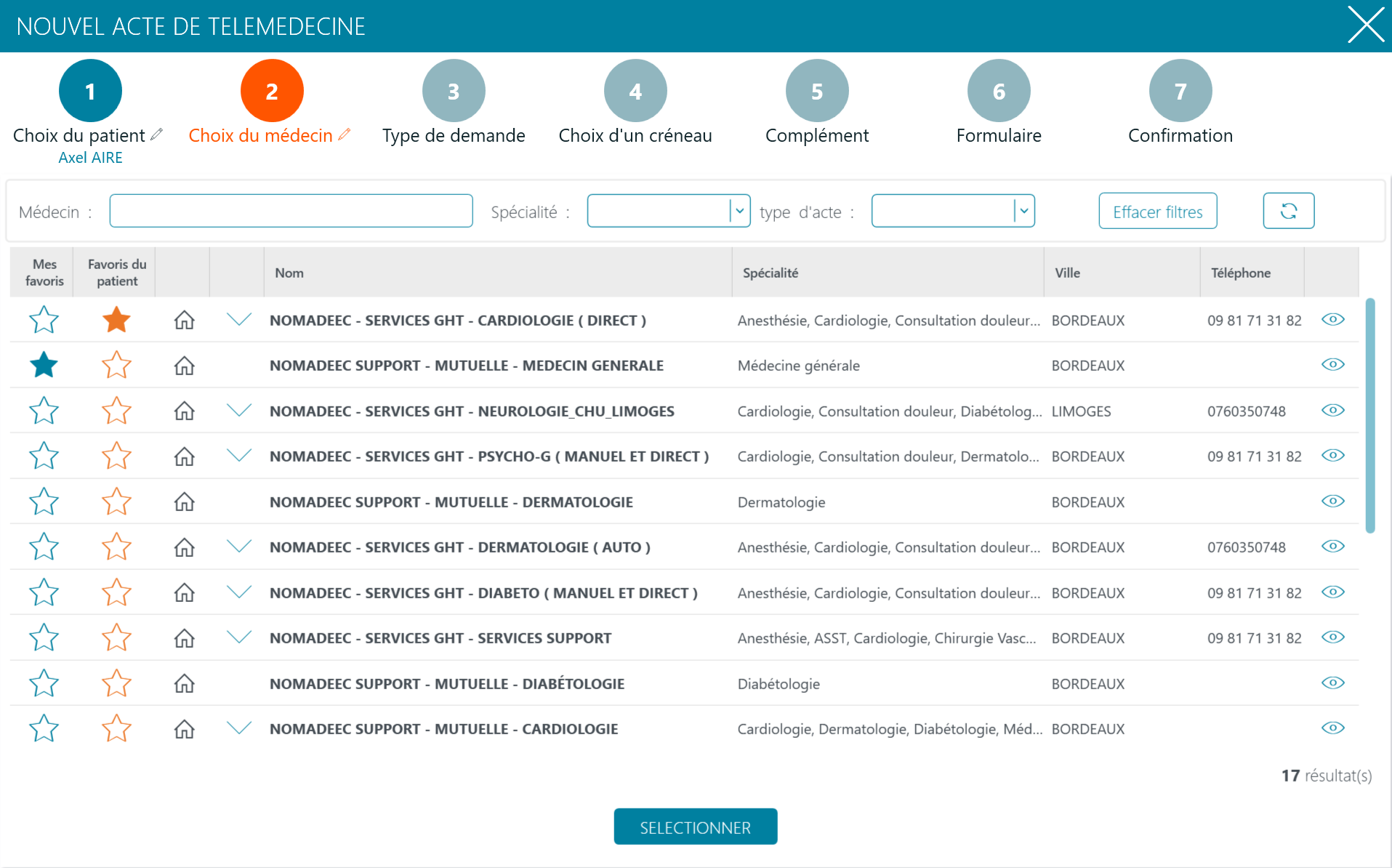
Task: Open the Spécialité filter dropdown
Action: [669, 211]
